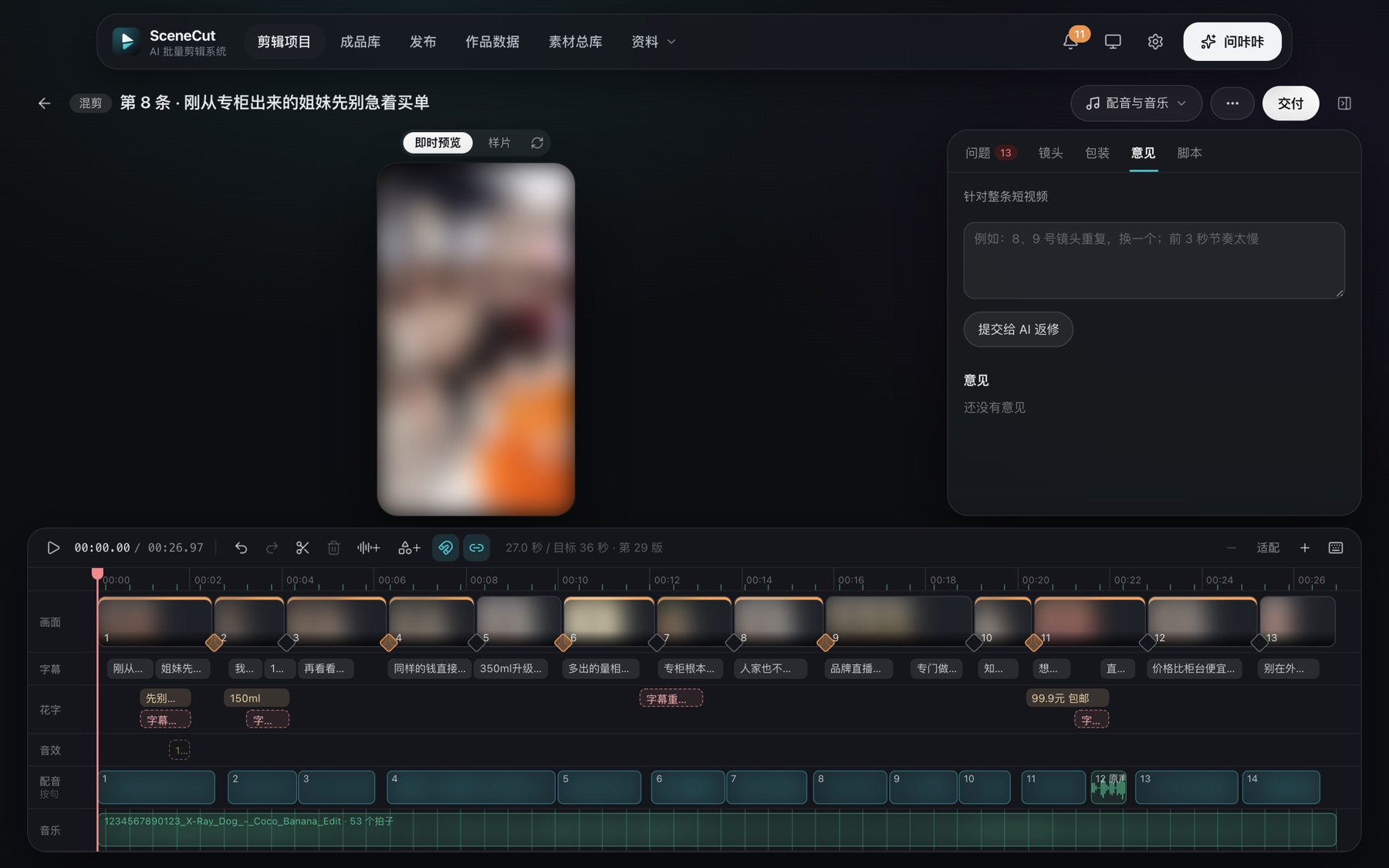Toggle the magnet snapping button
1389x868 pixels.
(x=445, y=548)
